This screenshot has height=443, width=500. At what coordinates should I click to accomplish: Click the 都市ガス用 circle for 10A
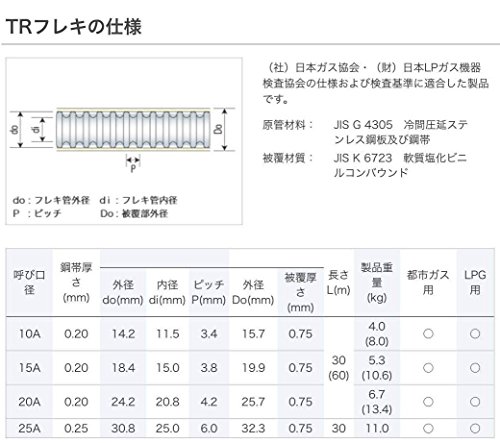428,334
